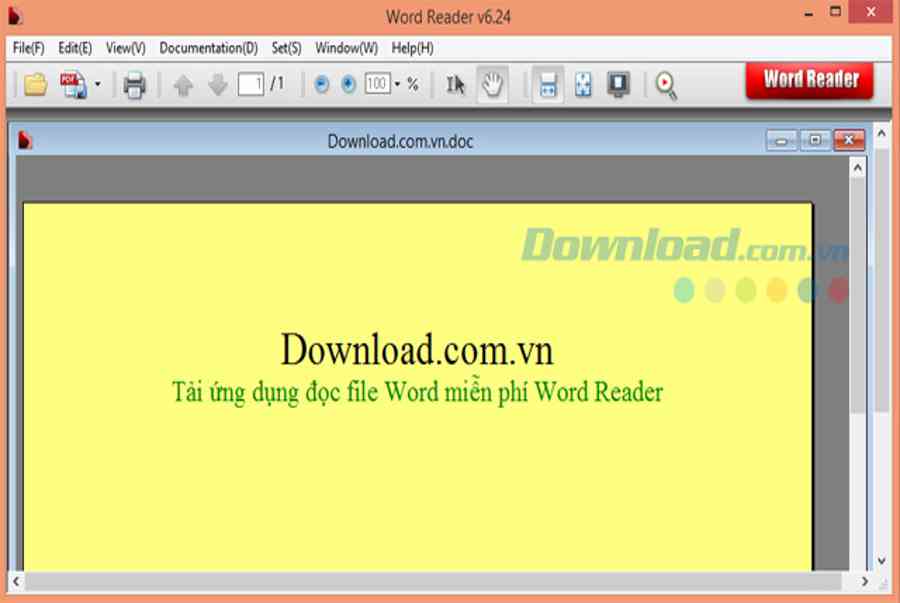Toggle the hand pan tool

[491, 85]
